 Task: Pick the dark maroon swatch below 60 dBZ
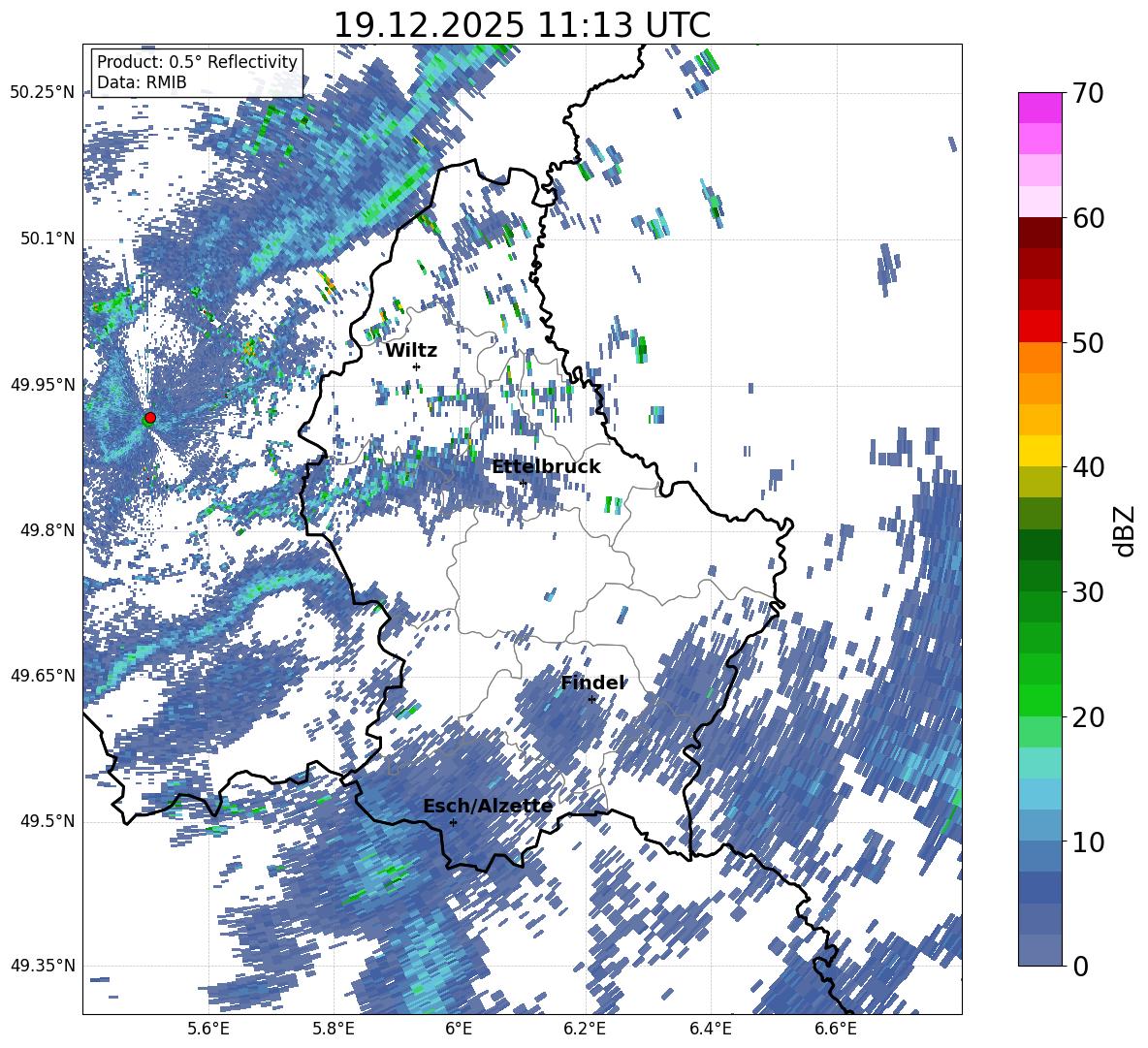click(x=1040, y=233)
